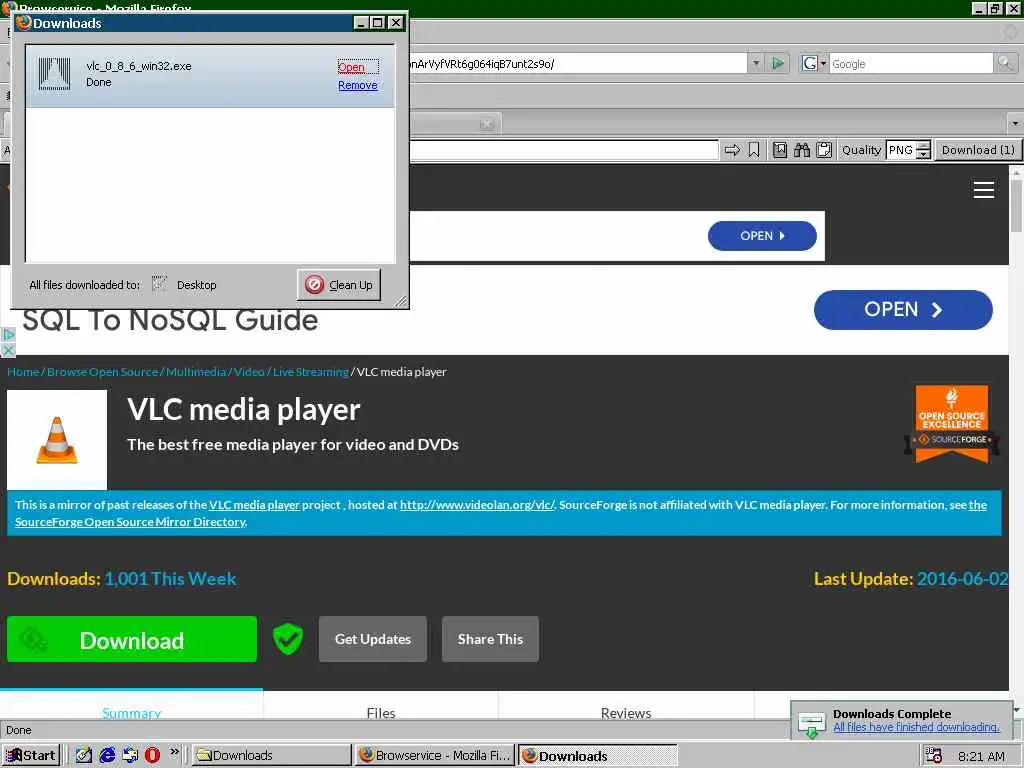Screen dimensions: 1024x768
Task: Close the browser tab
Action: [x=487, y=123]
